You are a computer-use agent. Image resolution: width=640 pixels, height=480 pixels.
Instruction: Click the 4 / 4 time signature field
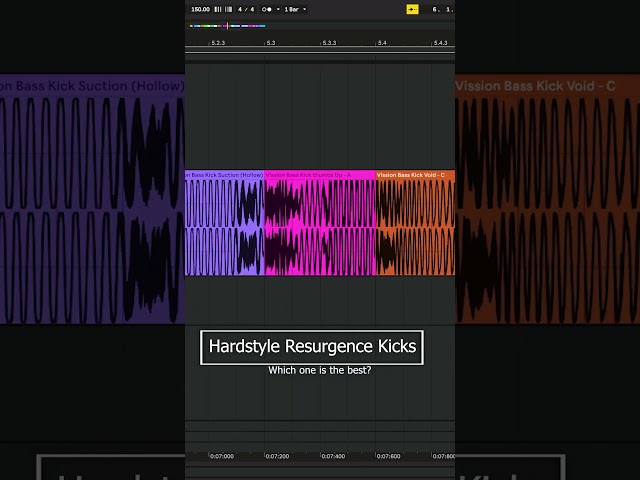point(246,9)
